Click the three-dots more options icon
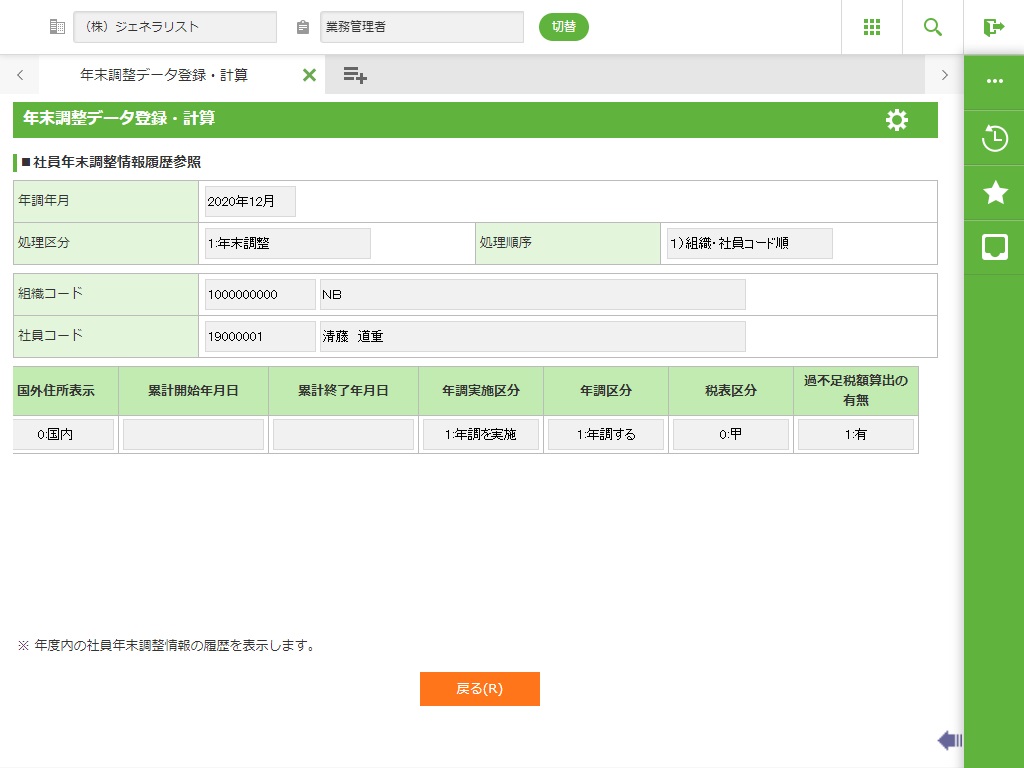 tap(995, 81)
